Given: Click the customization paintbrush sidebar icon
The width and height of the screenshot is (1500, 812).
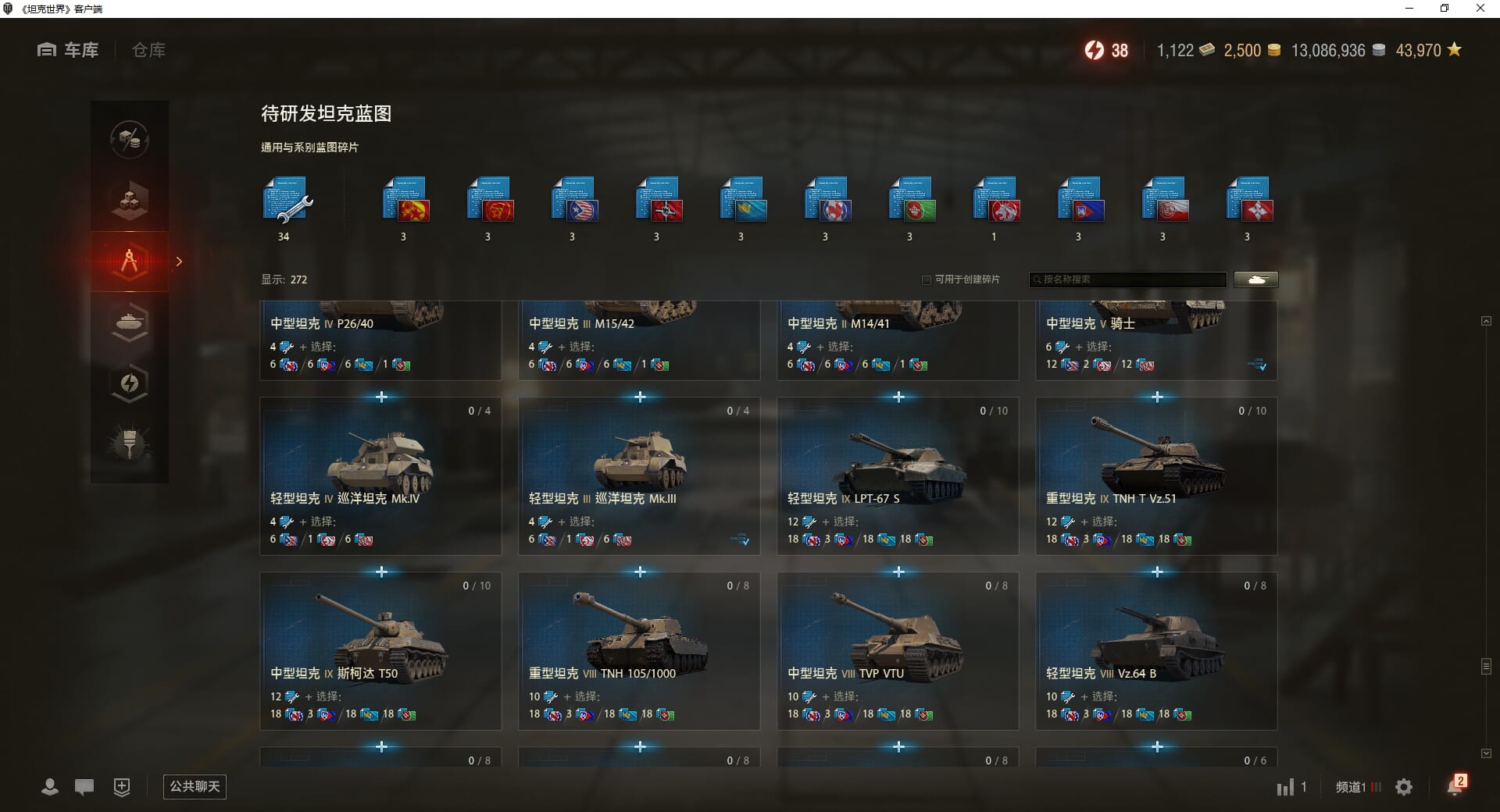Looking at the screenshot, I should pyautogui.click(x=130, y=443).
